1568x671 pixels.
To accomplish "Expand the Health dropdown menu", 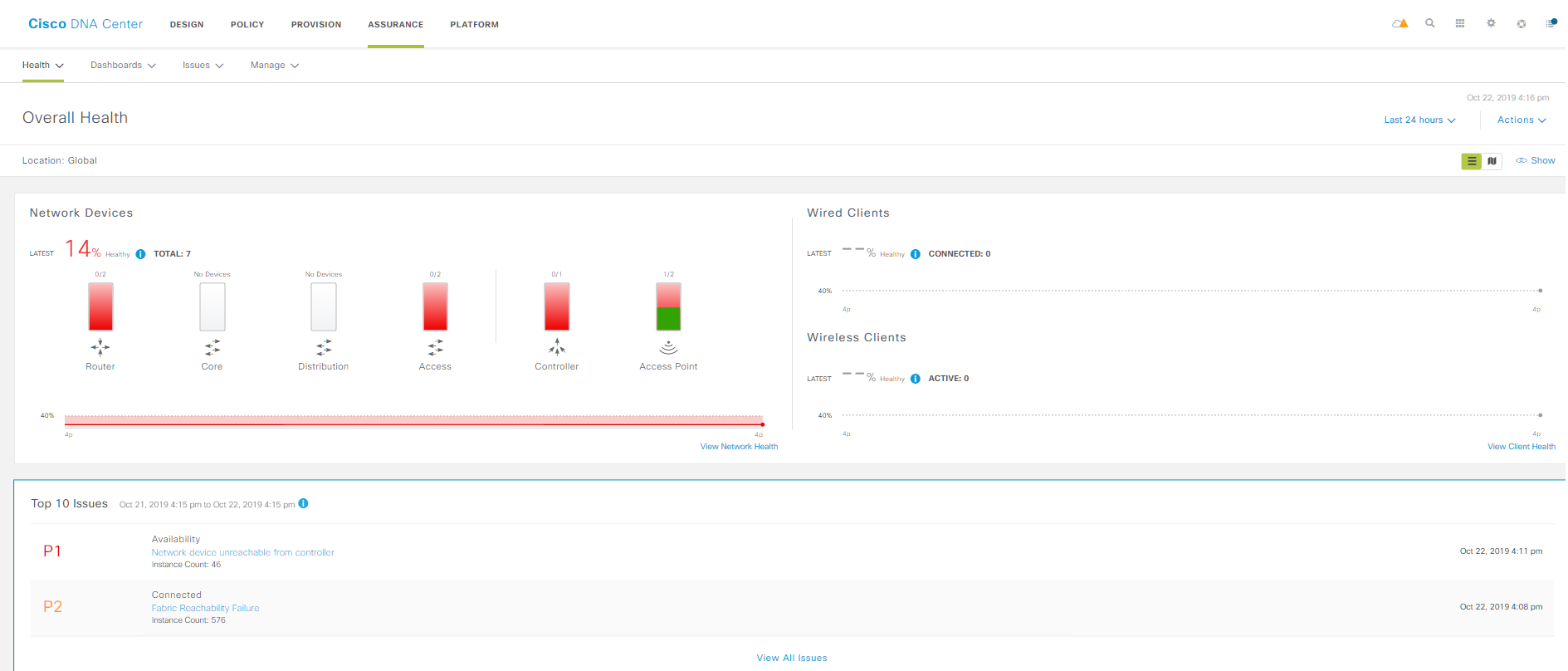I will coord(43,65).
